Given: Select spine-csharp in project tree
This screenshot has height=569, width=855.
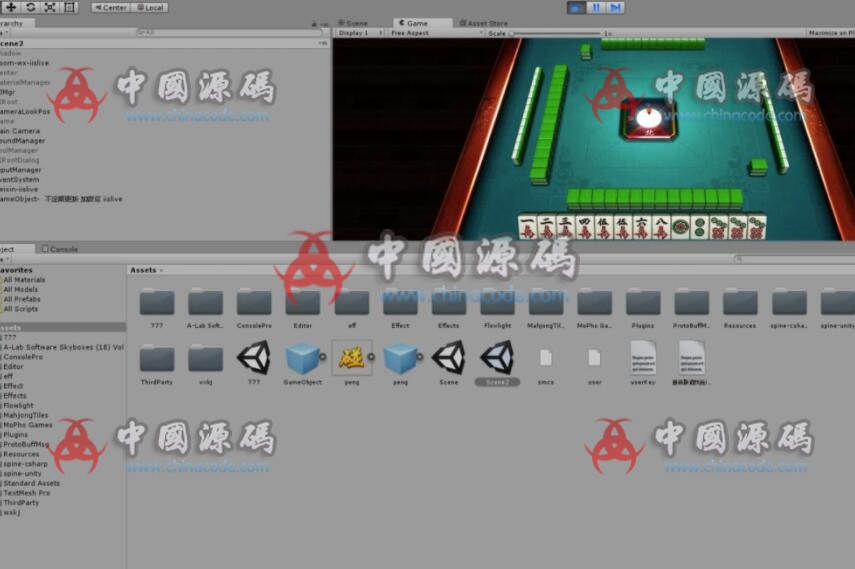Looking at the screenshot, I should (25, 464).
